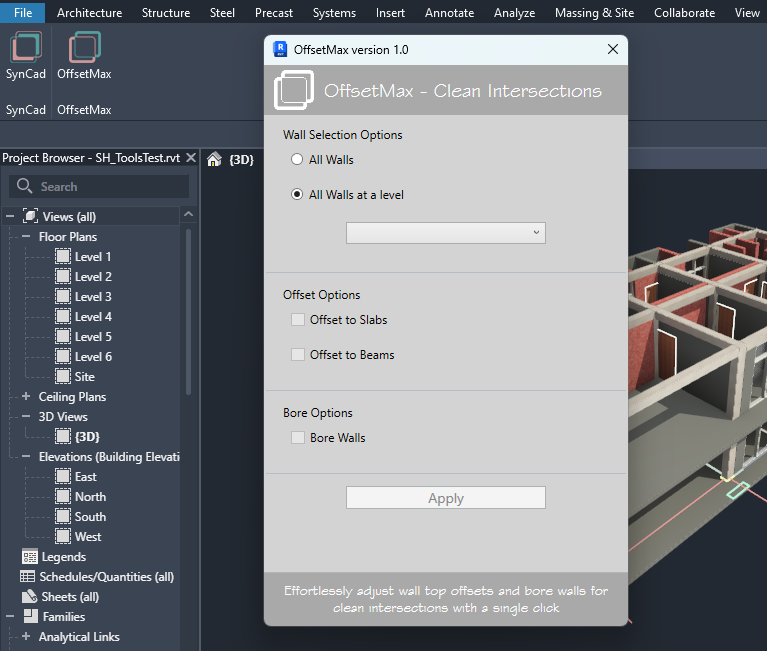Viewport: 767px width, 651px height.
Task: Close the Project Browser panel
Action: [191, 157]
